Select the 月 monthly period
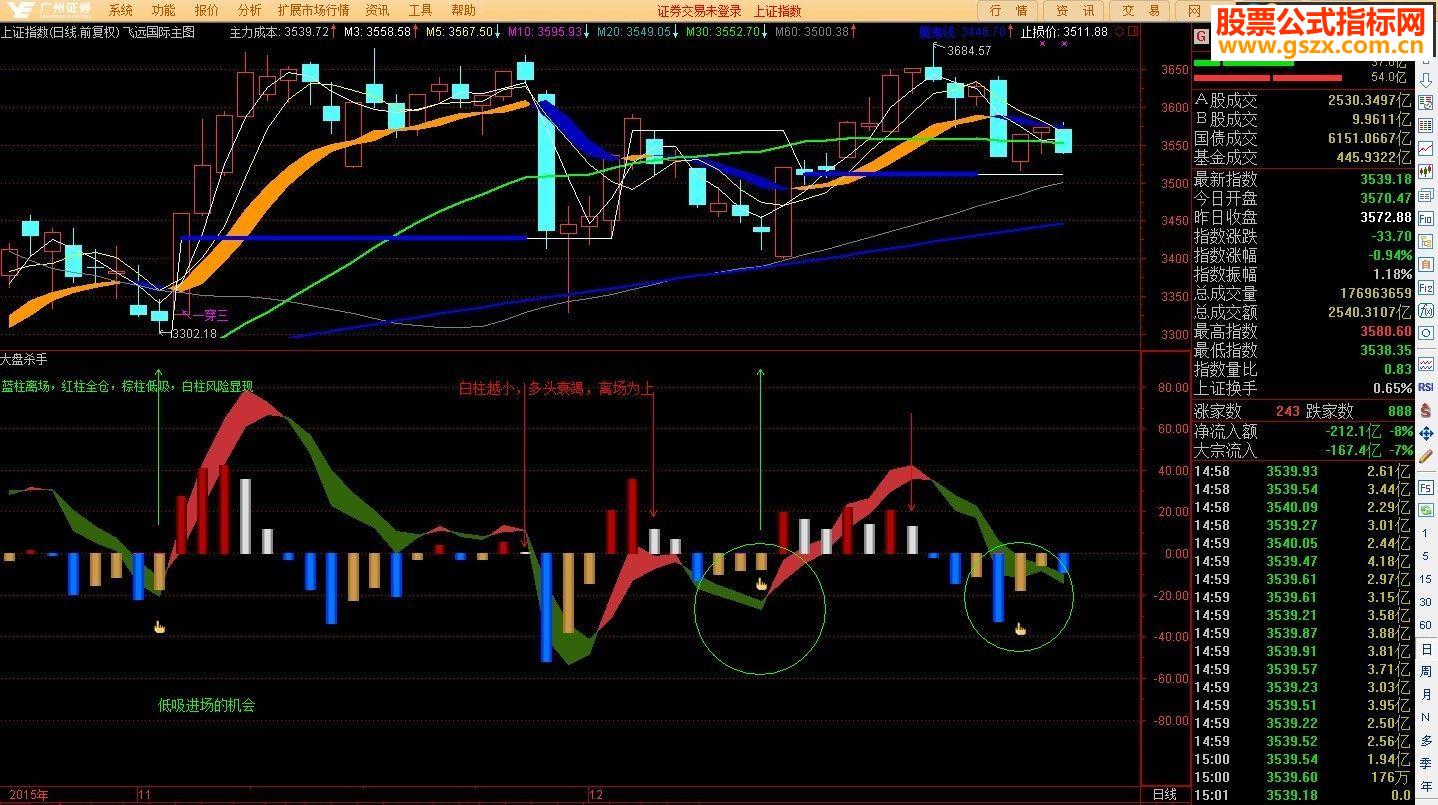1438x805 pixels. pos(1426,695)
